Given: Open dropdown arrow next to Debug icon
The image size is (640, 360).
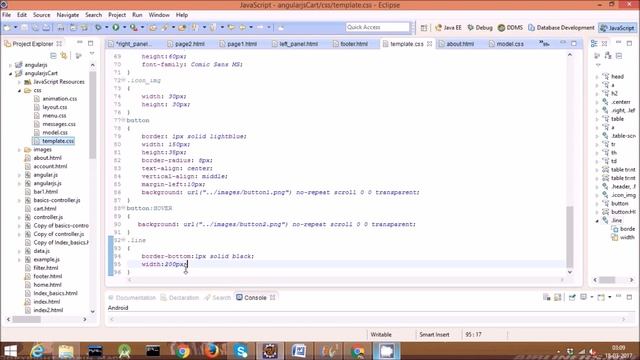Looking at the screenshot, I should point(106,28).
